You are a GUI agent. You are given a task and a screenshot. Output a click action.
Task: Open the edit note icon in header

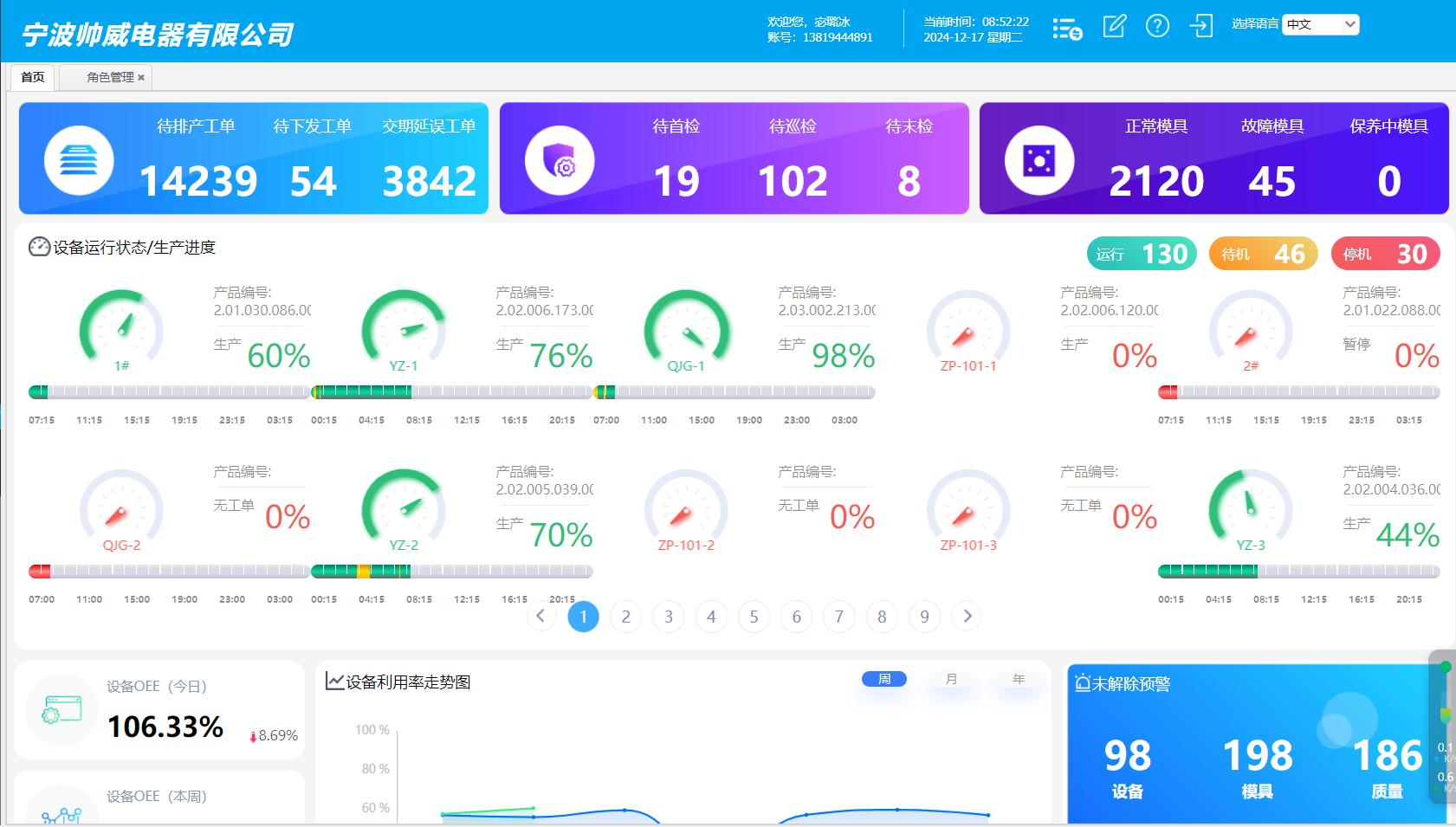(x=1114, y=26)
